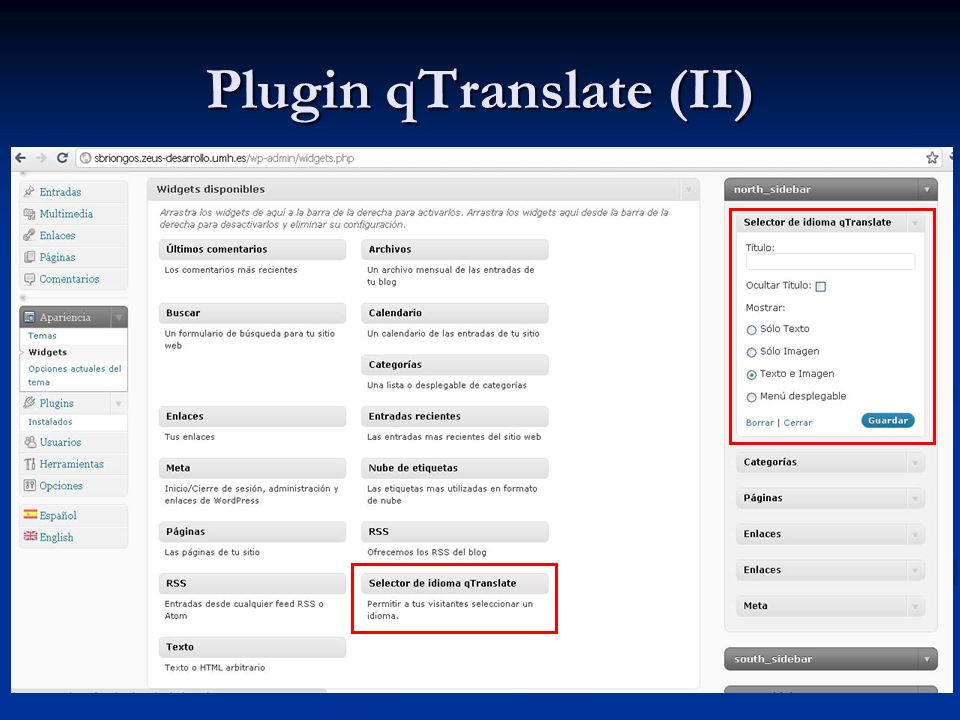Collapse the Apariencia menu arrow
The height and width of the screenshot is (720, 960).
click(x=119, y=317)
